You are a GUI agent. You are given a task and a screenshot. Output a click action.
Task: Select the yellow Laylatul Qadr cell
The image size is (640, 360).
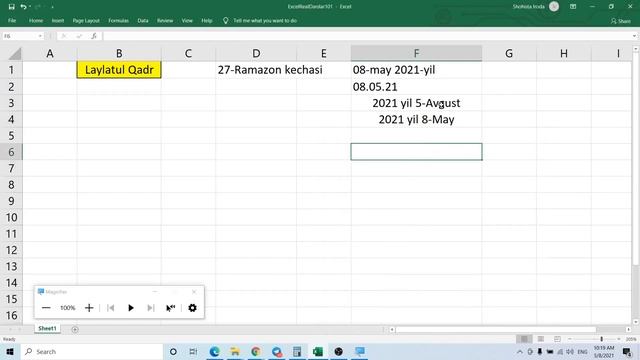[x=119, y=70]
